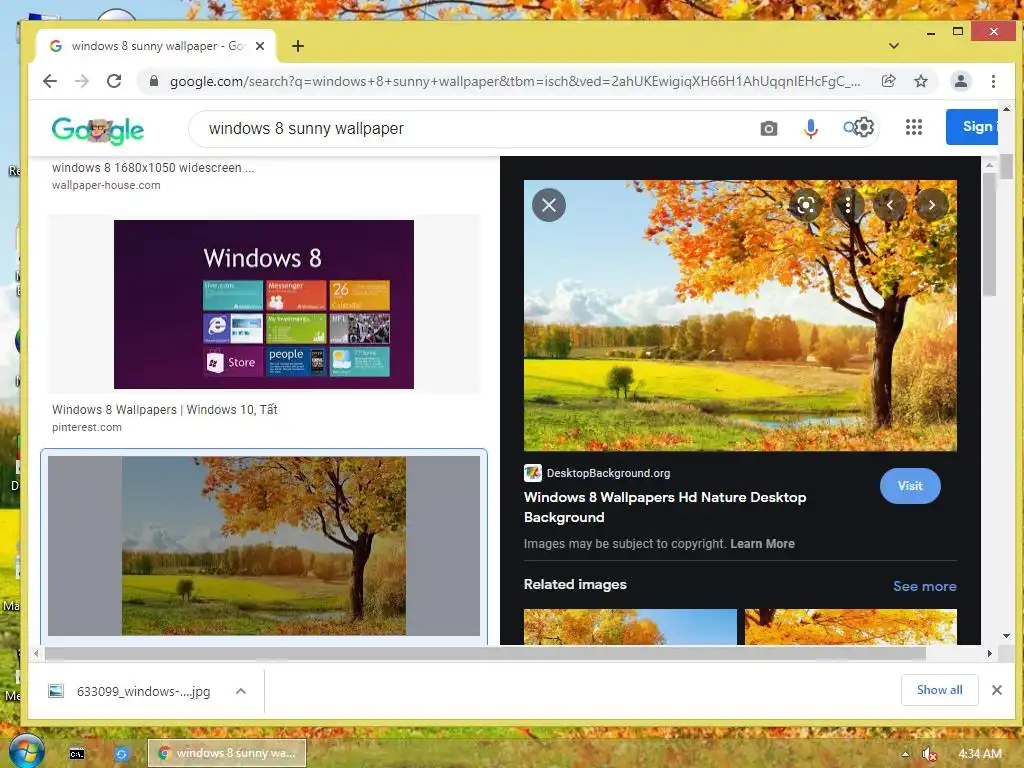Click the DesktopBackground.org source link
The width and height of the screenshot is (1024, 768).
coord(608,473)
